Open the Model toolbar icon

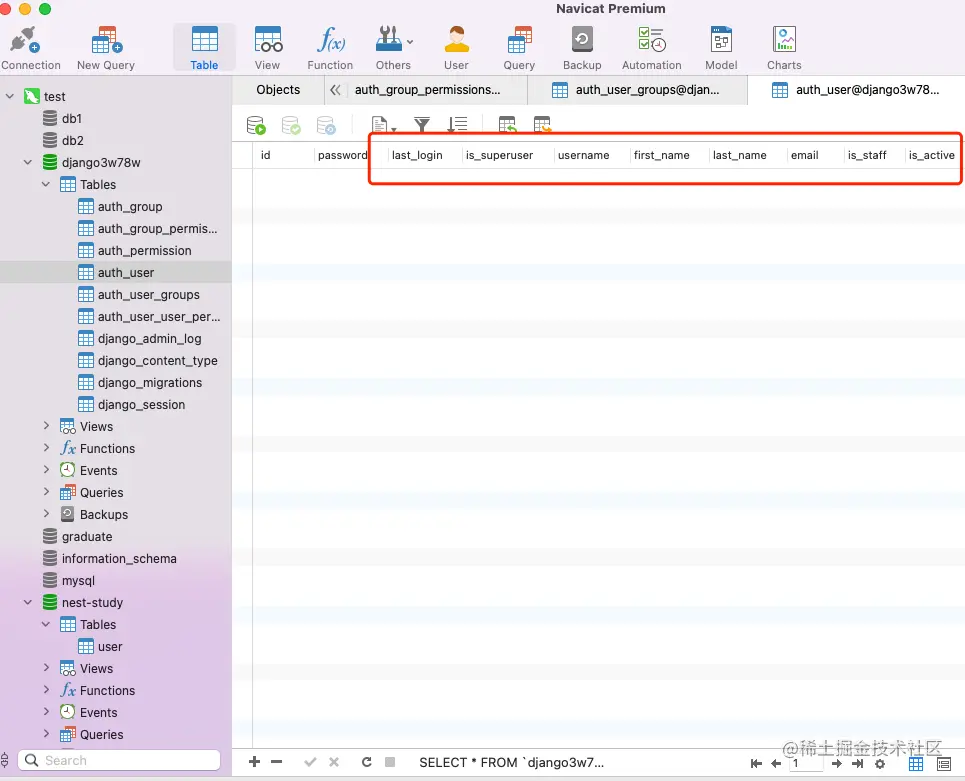click(721, 48)
